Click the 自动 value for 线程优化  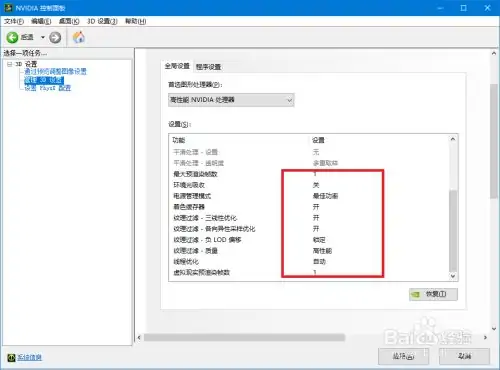319,262
